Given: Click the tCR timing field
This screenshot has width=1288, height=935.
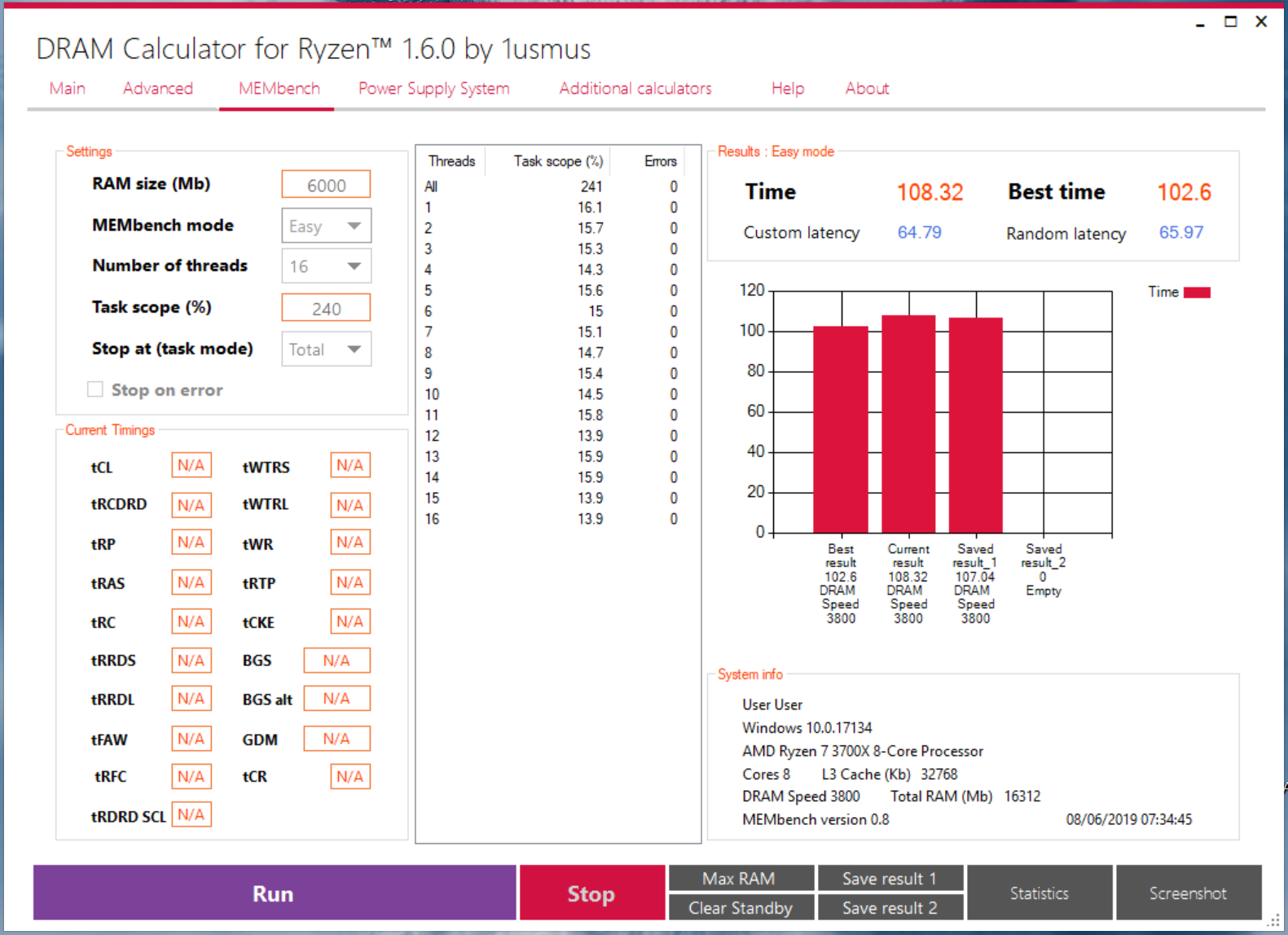Looking at the screenshot, I should [x=350, y=776].
